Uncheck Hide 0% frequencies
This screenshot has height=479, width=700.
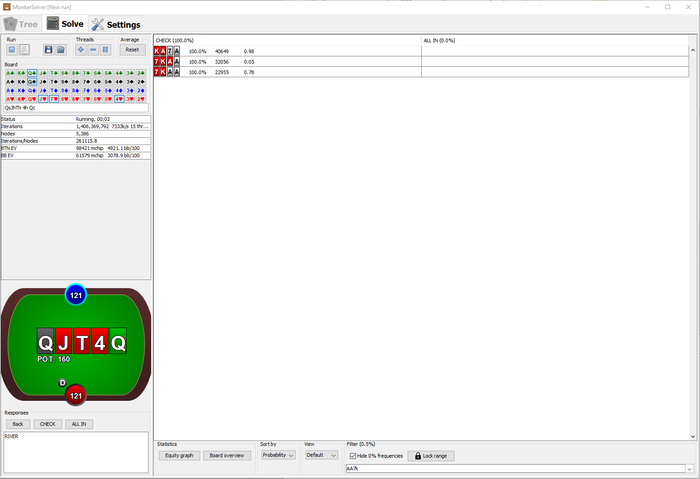(x=353, y=456)
